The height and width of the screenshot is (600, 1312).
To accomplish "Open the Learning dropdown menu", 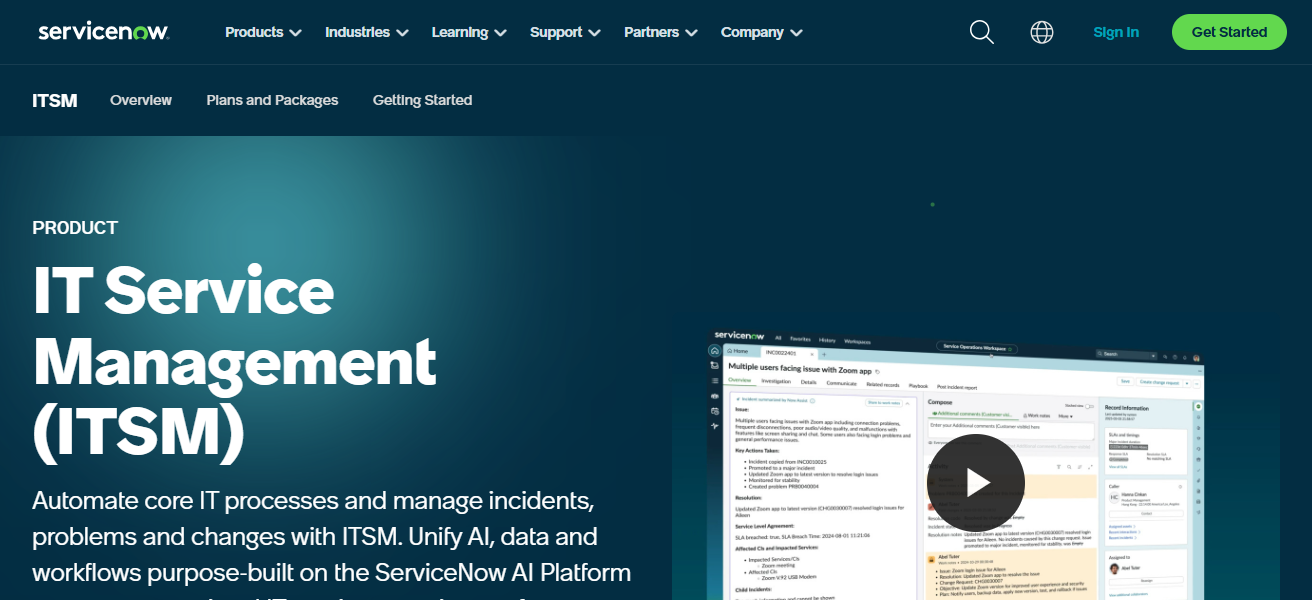I will point(469,32).
